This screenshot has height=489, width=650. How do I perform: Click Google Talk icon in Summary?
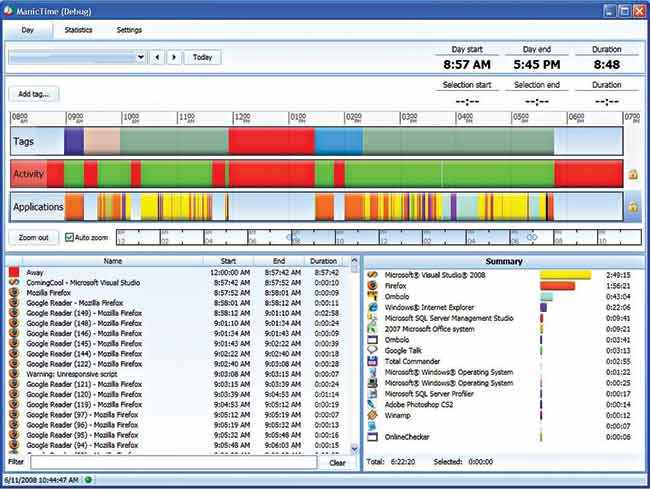pyautogui.click(x=372, y=350)
